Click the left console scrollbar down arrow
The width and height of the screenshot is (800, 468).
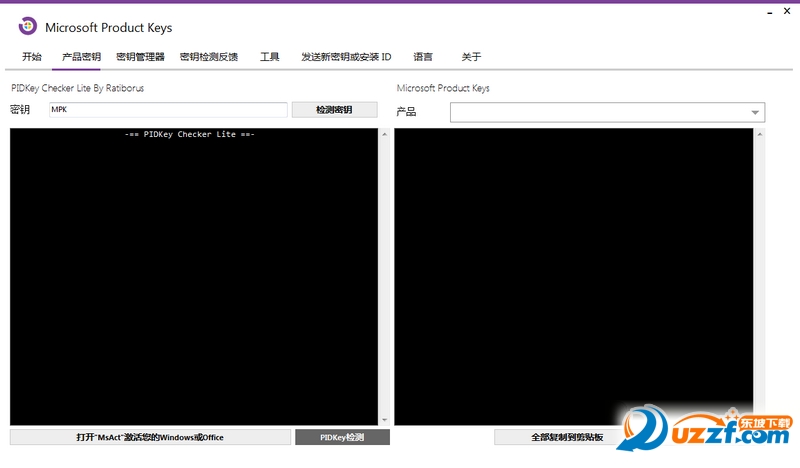(x=385, y=420)
